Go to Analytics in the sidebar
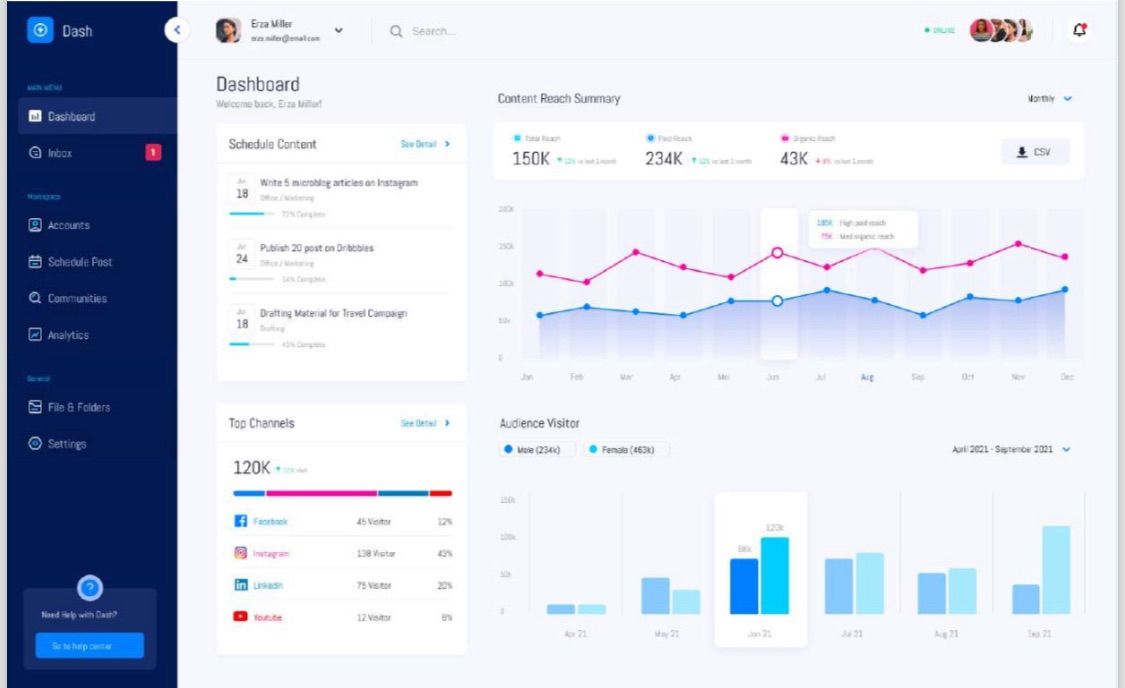The image size is (1125, 688). pyautogui.click(x=68, y=335)
